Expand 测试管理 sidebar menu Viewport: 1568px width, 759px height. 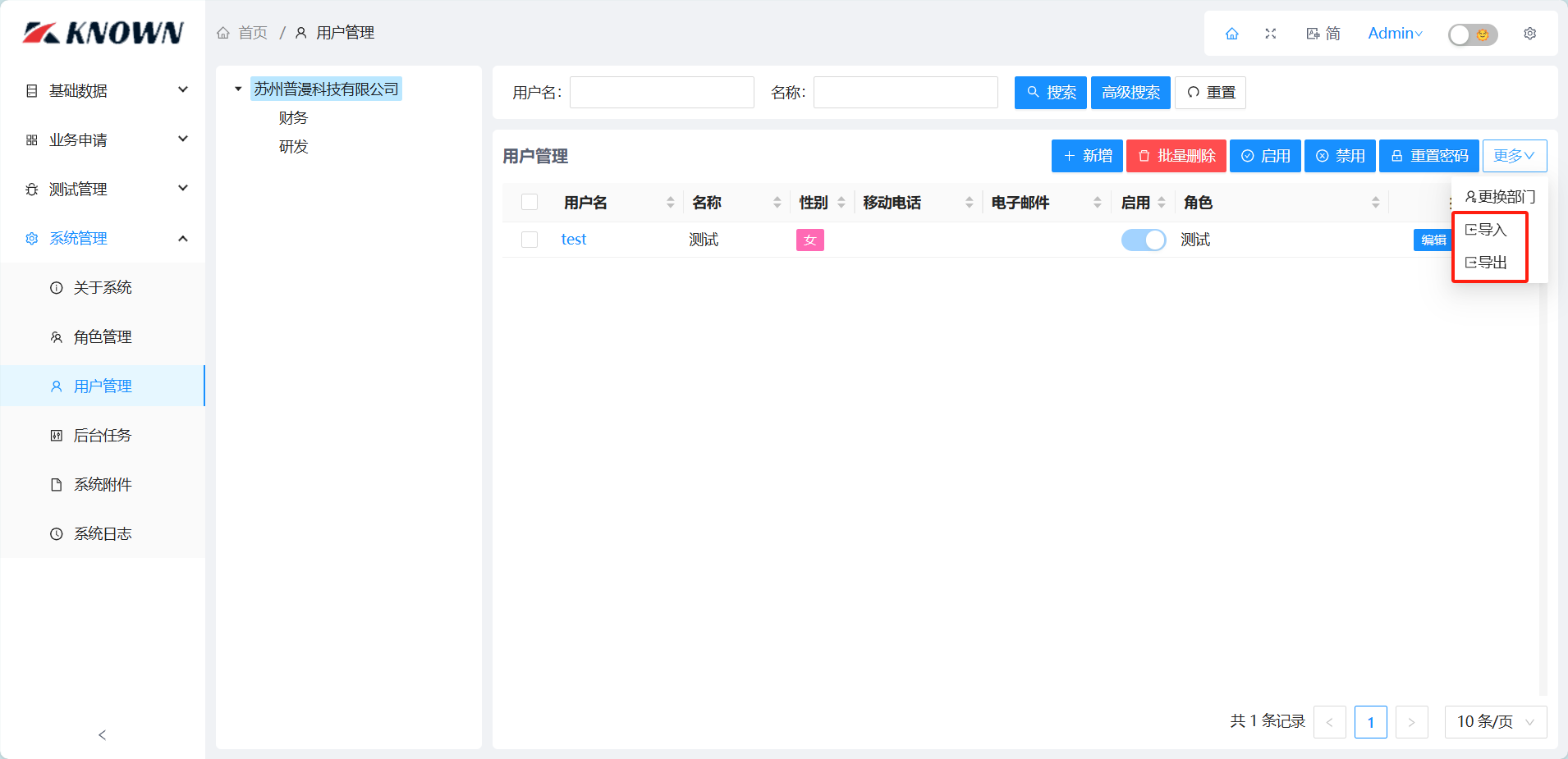click(x=183, y=188)
